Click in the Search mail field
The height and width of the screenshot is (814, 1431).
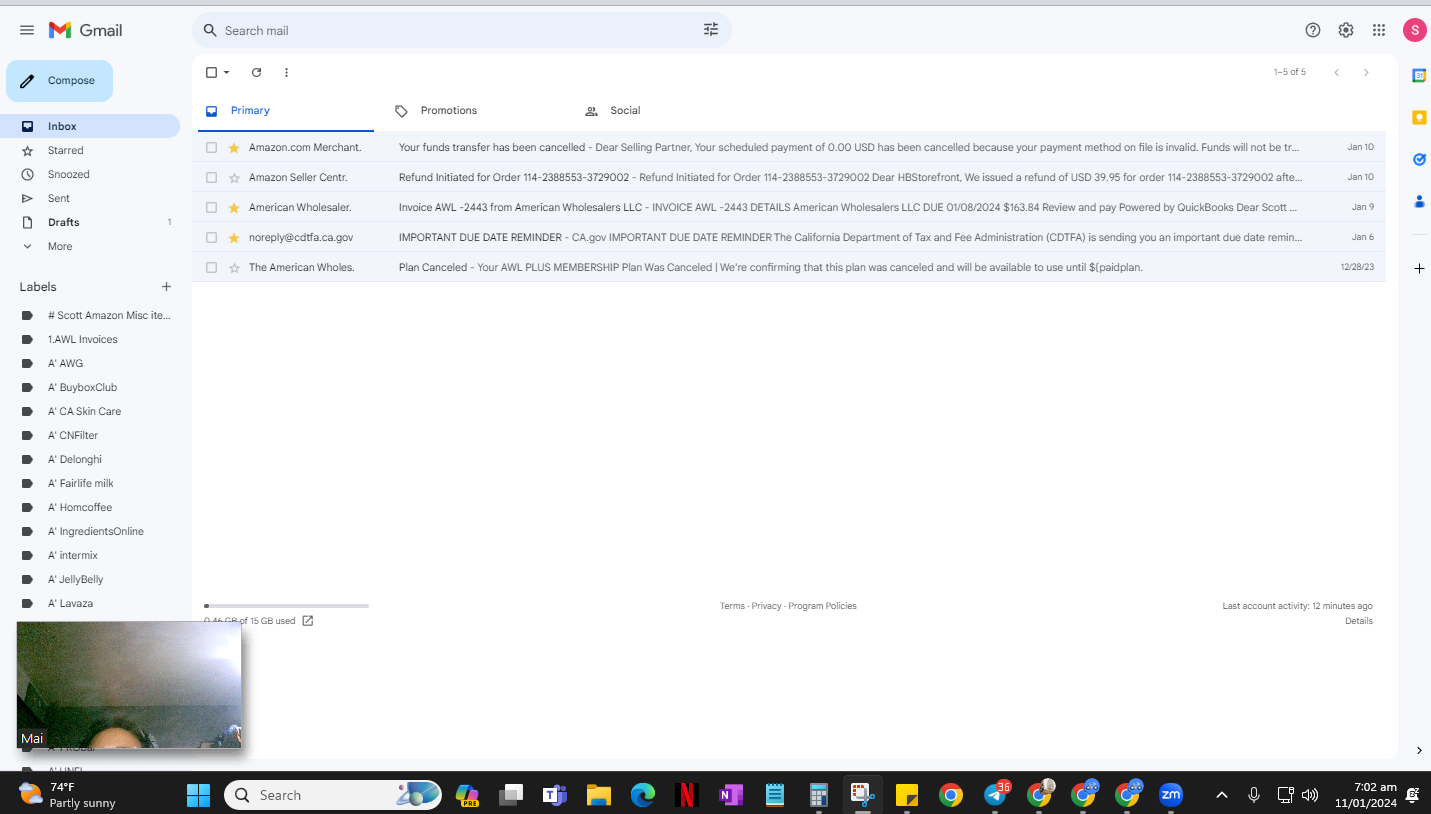point(460,30)
